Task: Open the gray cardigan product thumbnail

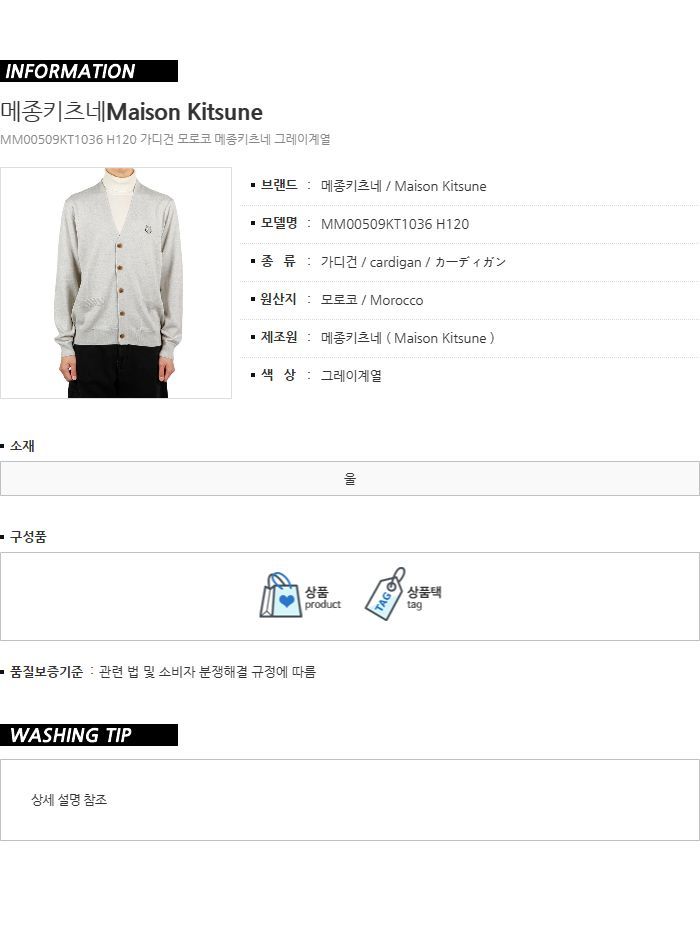Action: click(x=116, y=283)
